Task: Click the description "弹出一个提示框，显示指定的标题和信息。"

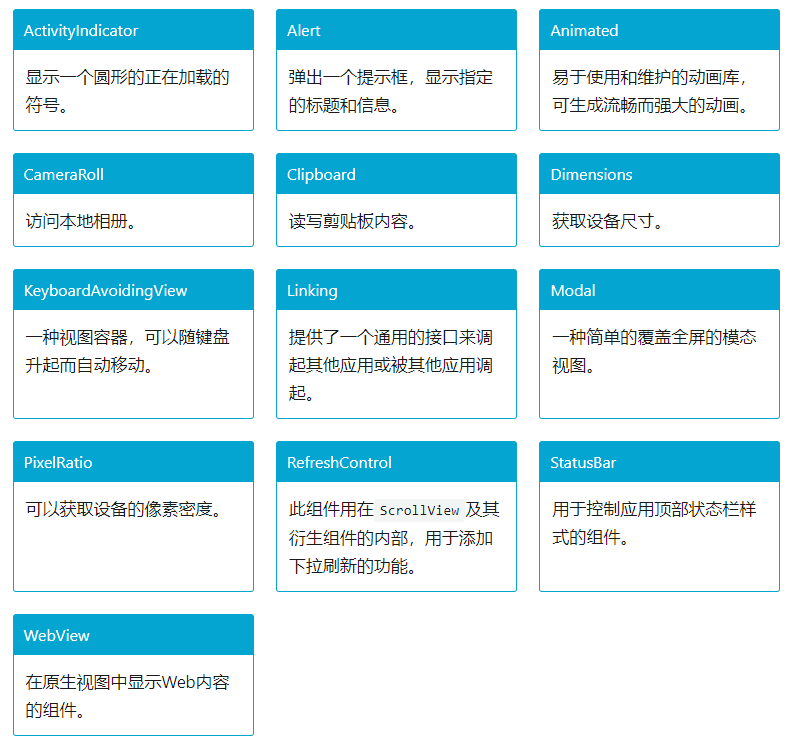Action: 390,91
